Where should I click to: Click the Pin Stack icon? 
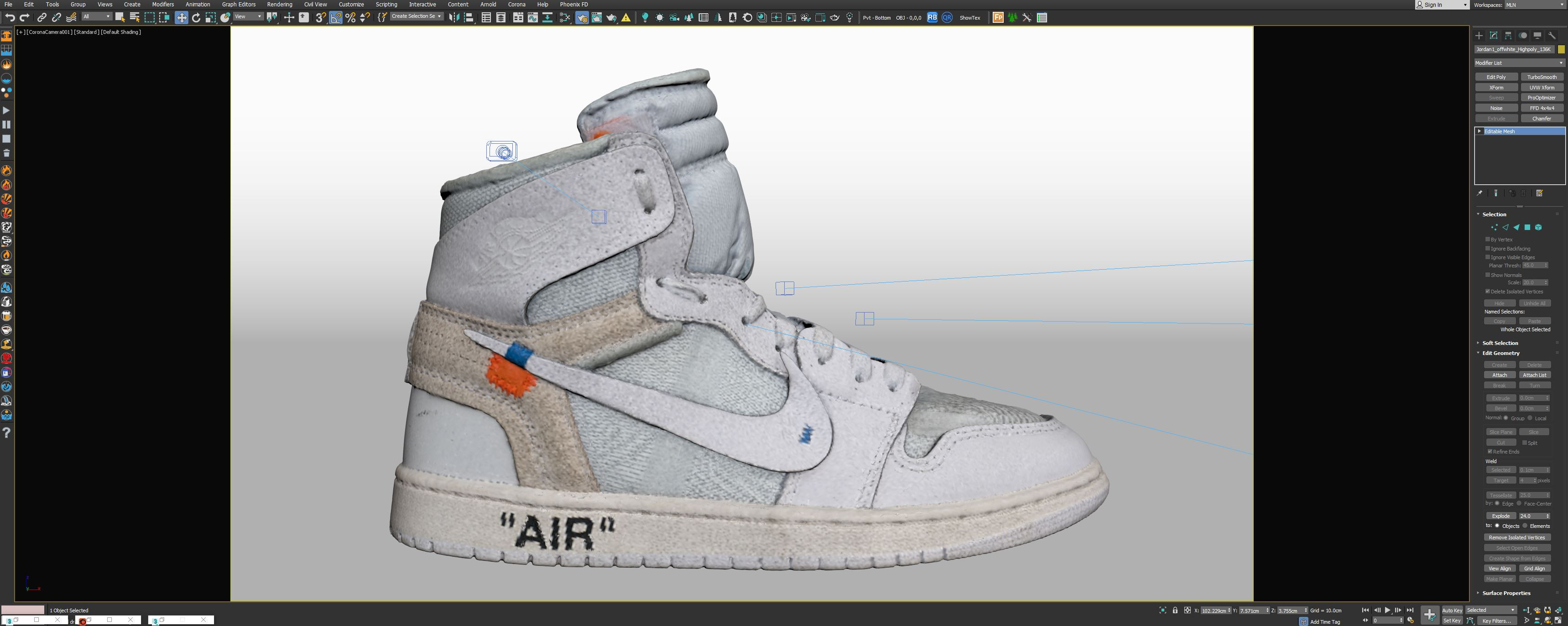[1480, 193]
